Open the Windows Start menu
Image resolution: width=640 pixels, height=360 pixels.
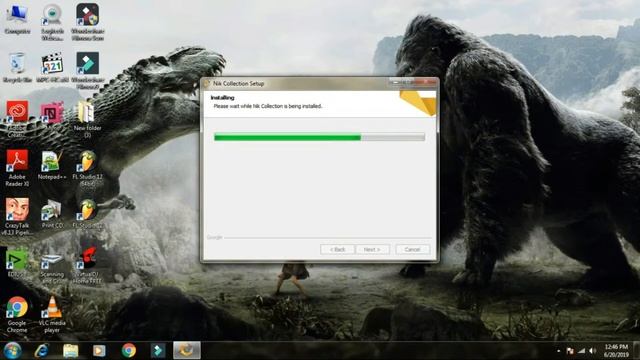click(12, 351)
